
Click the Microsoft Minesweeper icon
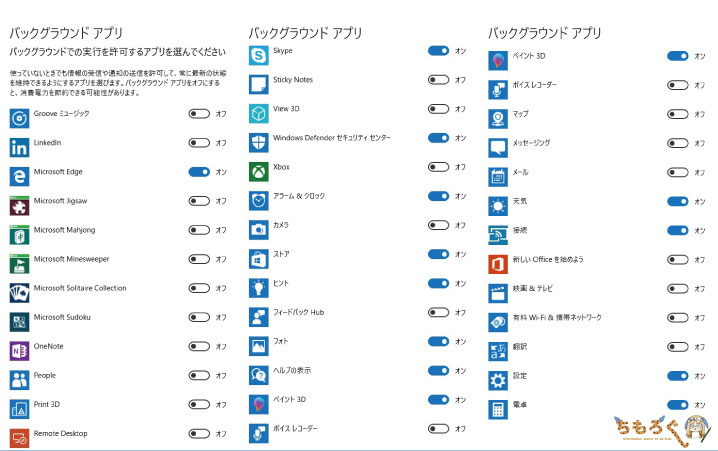coord(19,264)
